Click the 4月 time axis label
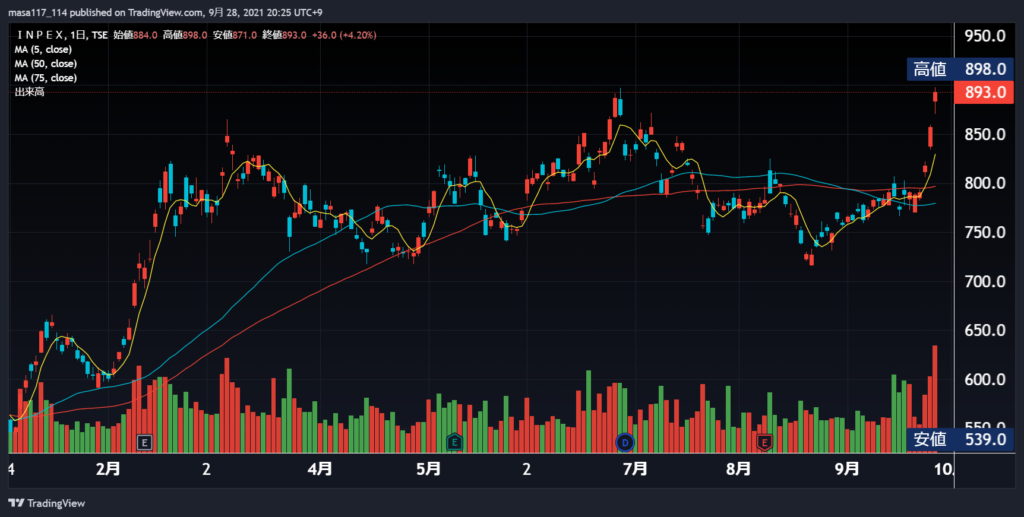Screen dimensions: 1024x517 coord(319,469)
